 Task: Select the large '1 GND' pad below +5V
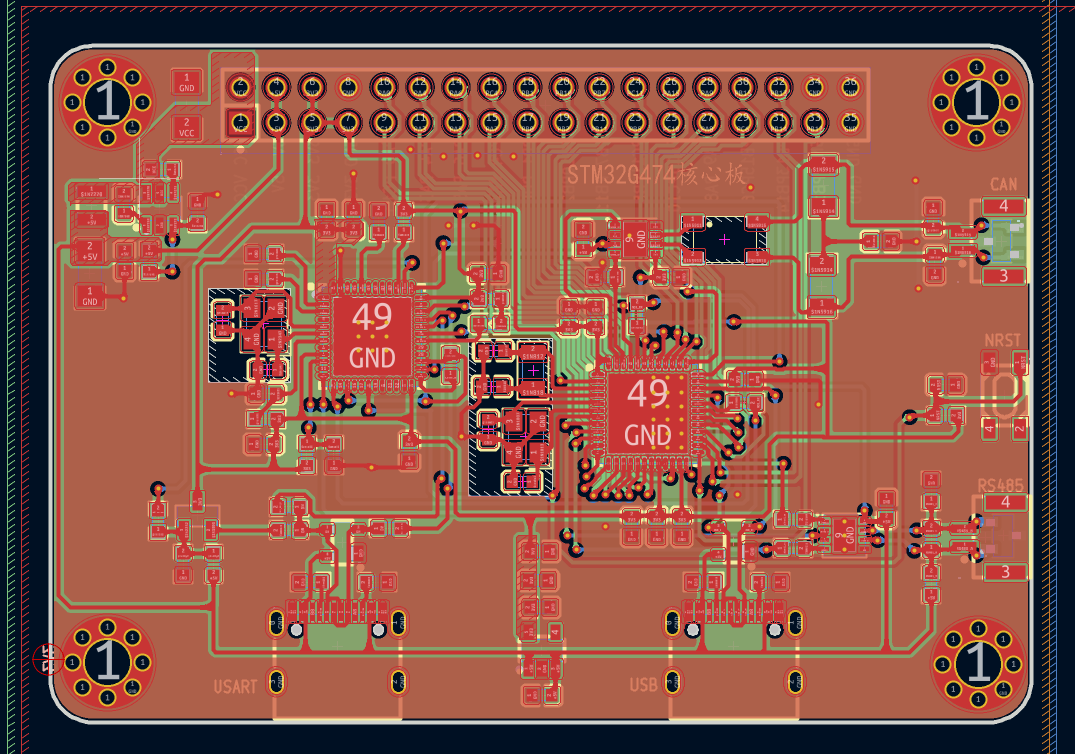click(90, 296)
